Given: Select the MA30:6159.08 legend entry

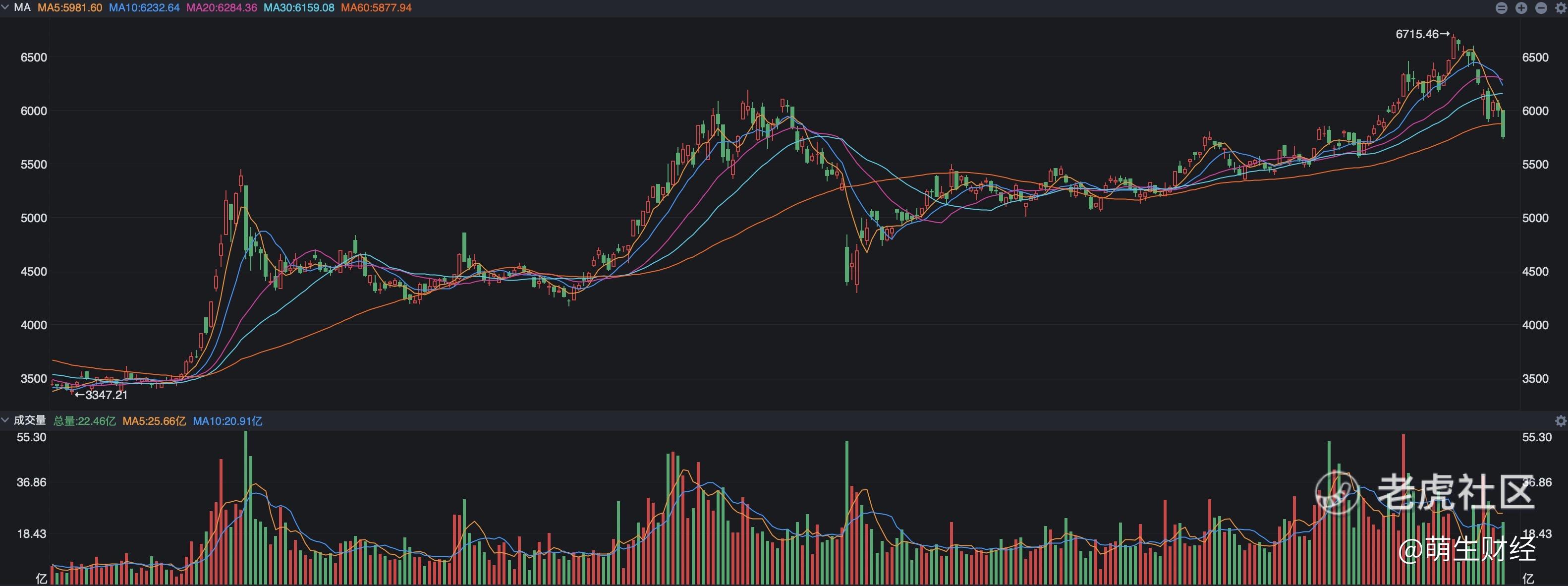Looking at the screenshot, I should pyautogui.click(x=299, y=8).
